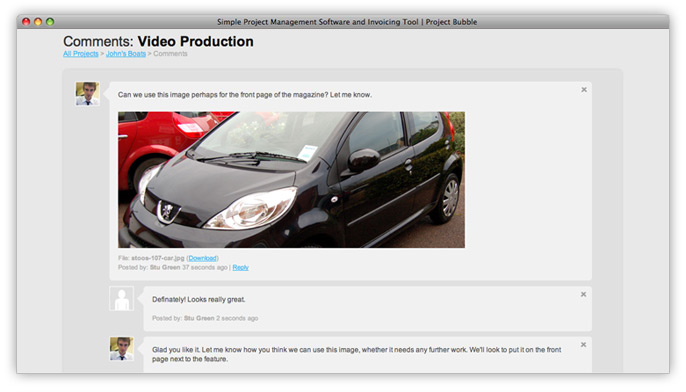Reply to the magazine front page comment
The image size is (686, 392).
point(241,267)
